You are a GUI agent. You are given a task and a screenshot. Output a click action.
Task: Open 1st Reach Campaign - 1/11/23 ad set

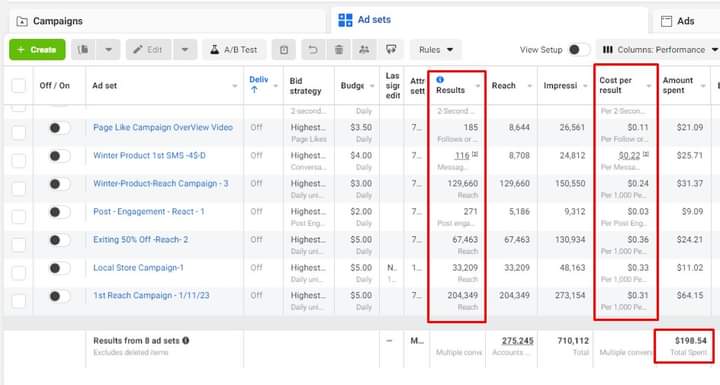click(151, 295)
